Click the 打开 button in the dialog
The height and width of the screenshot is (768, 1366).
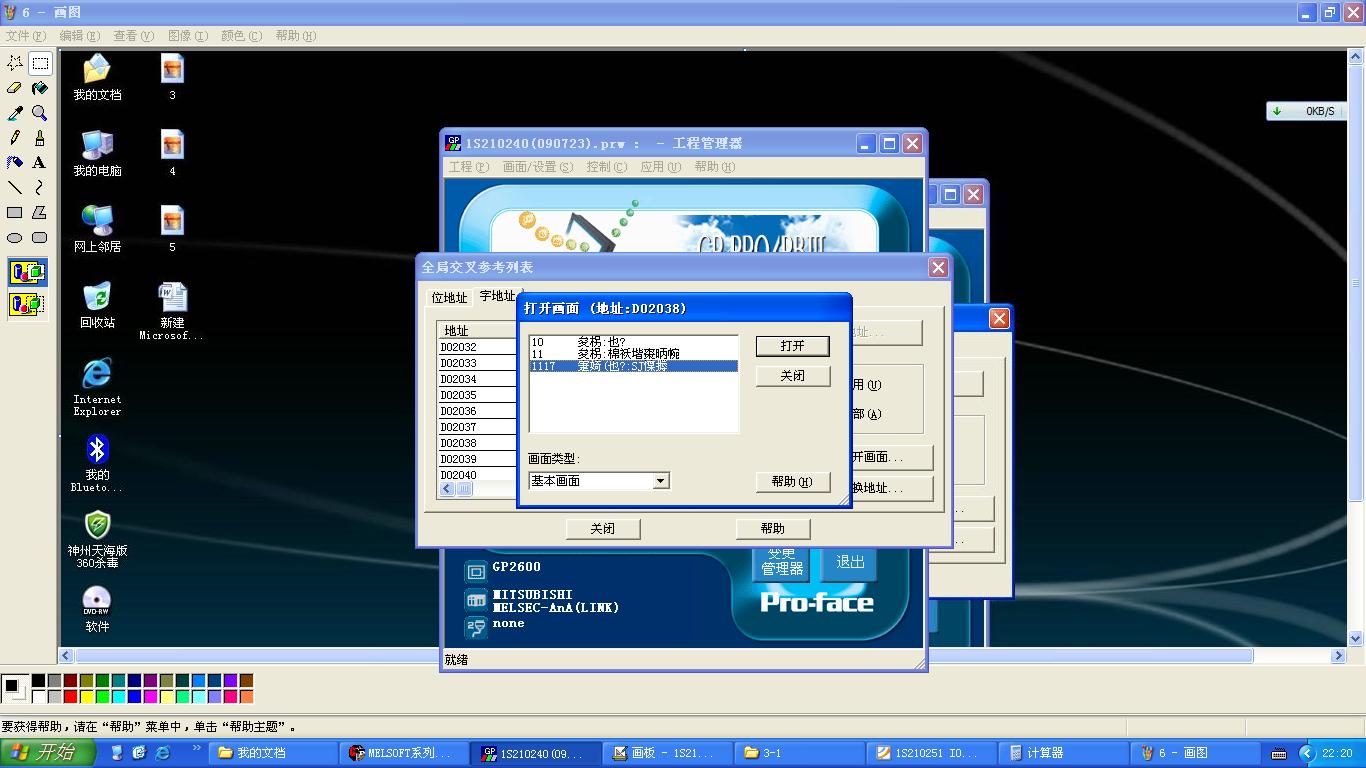coord(792,346)
